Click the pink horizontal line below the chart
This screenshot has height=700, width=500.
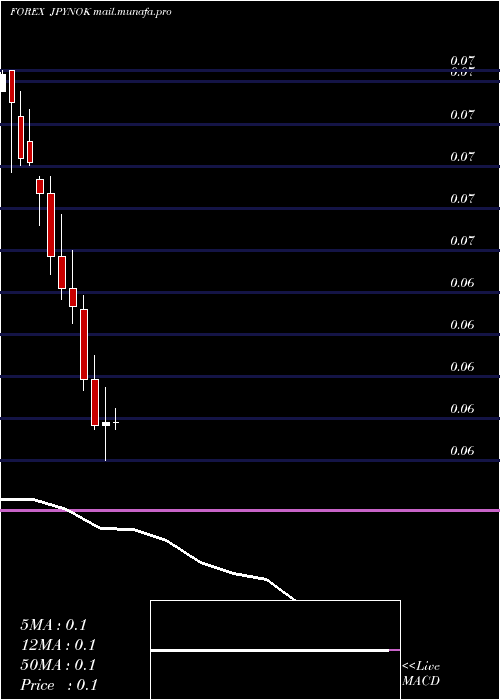250,510
